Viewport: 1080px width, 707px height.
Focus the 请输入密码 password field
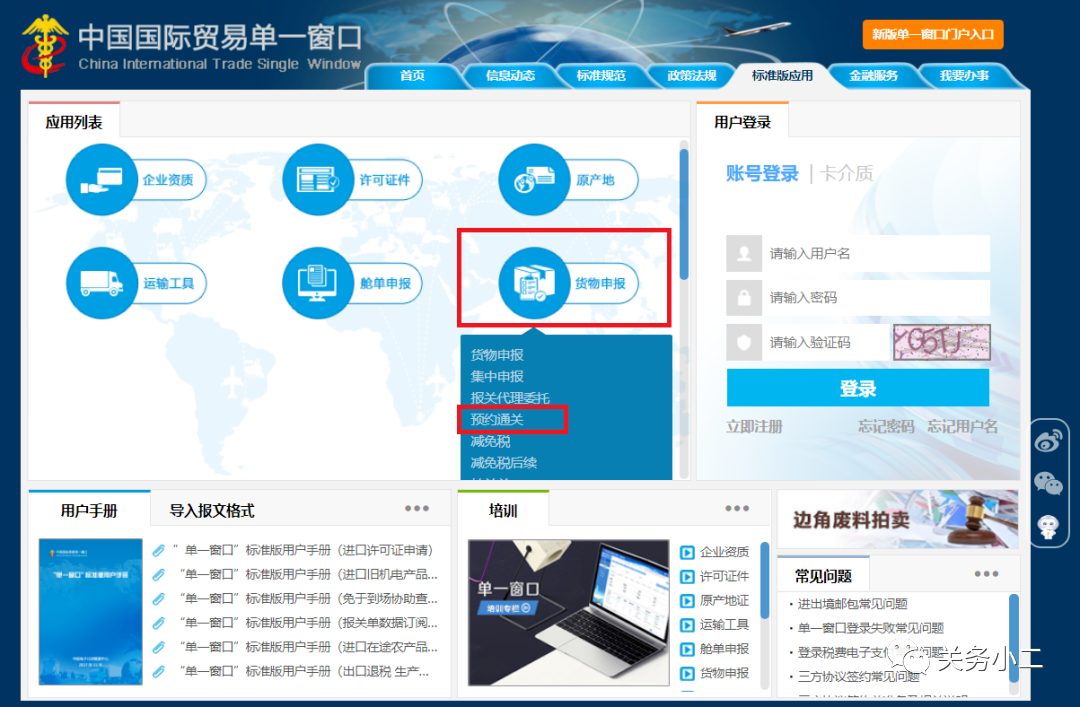pyautogui.click(x=858, y=298)
